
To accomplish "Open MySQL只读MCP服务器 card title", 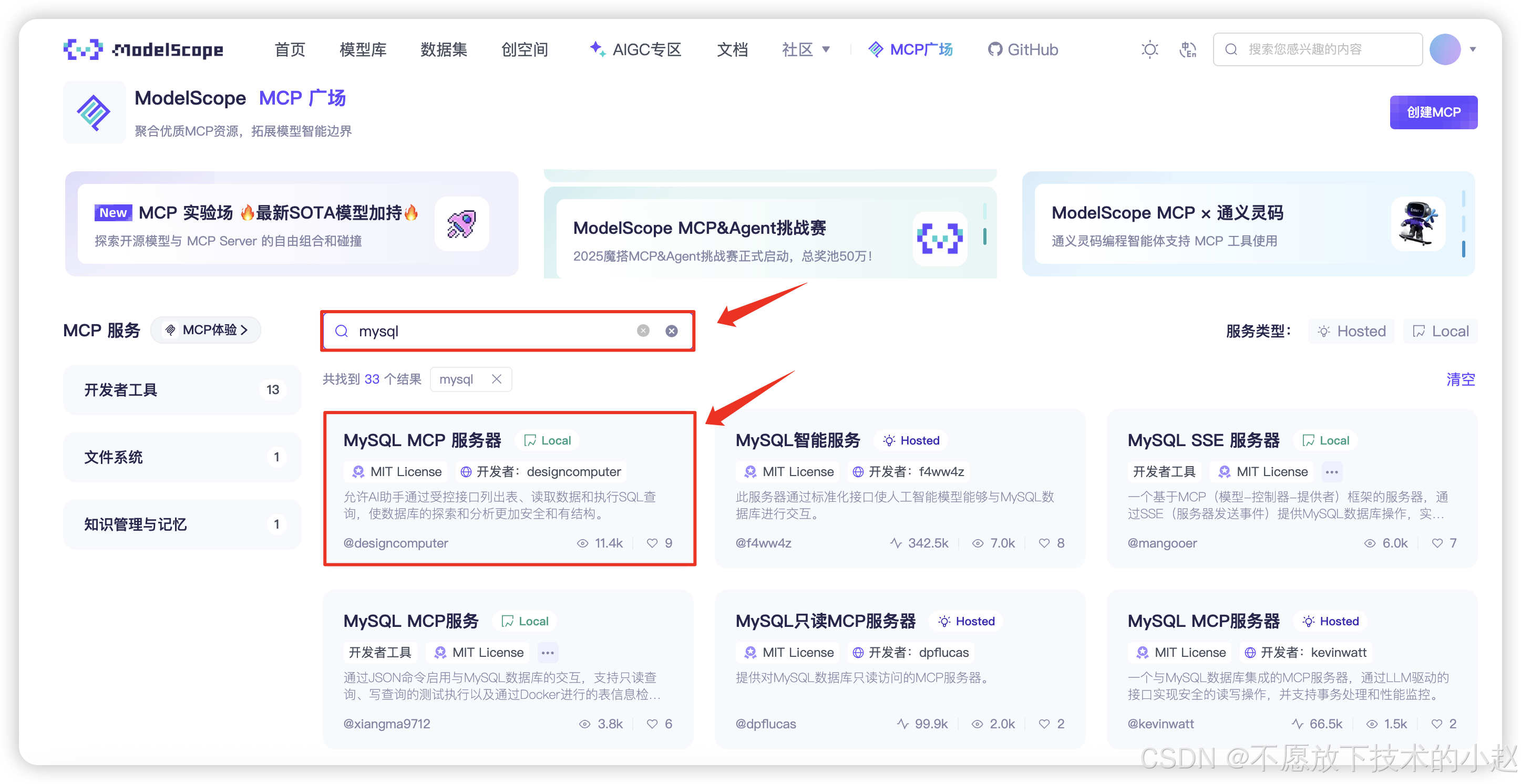I will point(826,621).
